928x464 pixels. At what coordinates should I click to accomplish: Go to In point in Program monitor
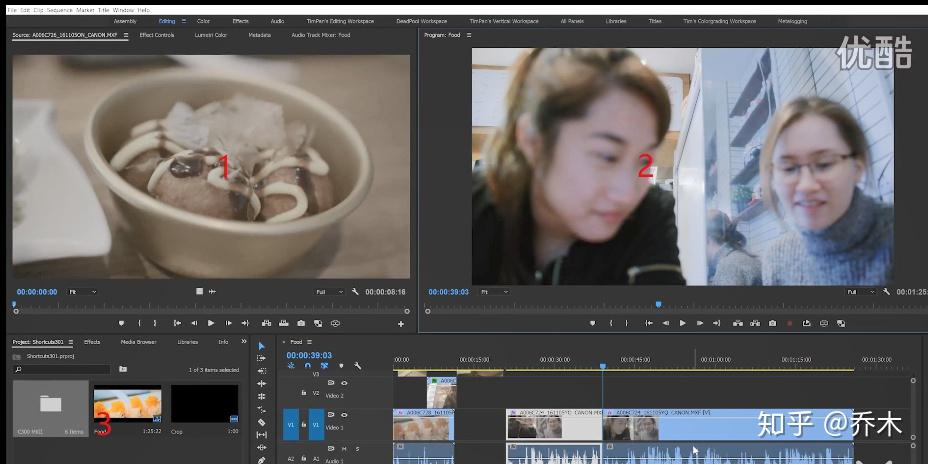point(649,323)
